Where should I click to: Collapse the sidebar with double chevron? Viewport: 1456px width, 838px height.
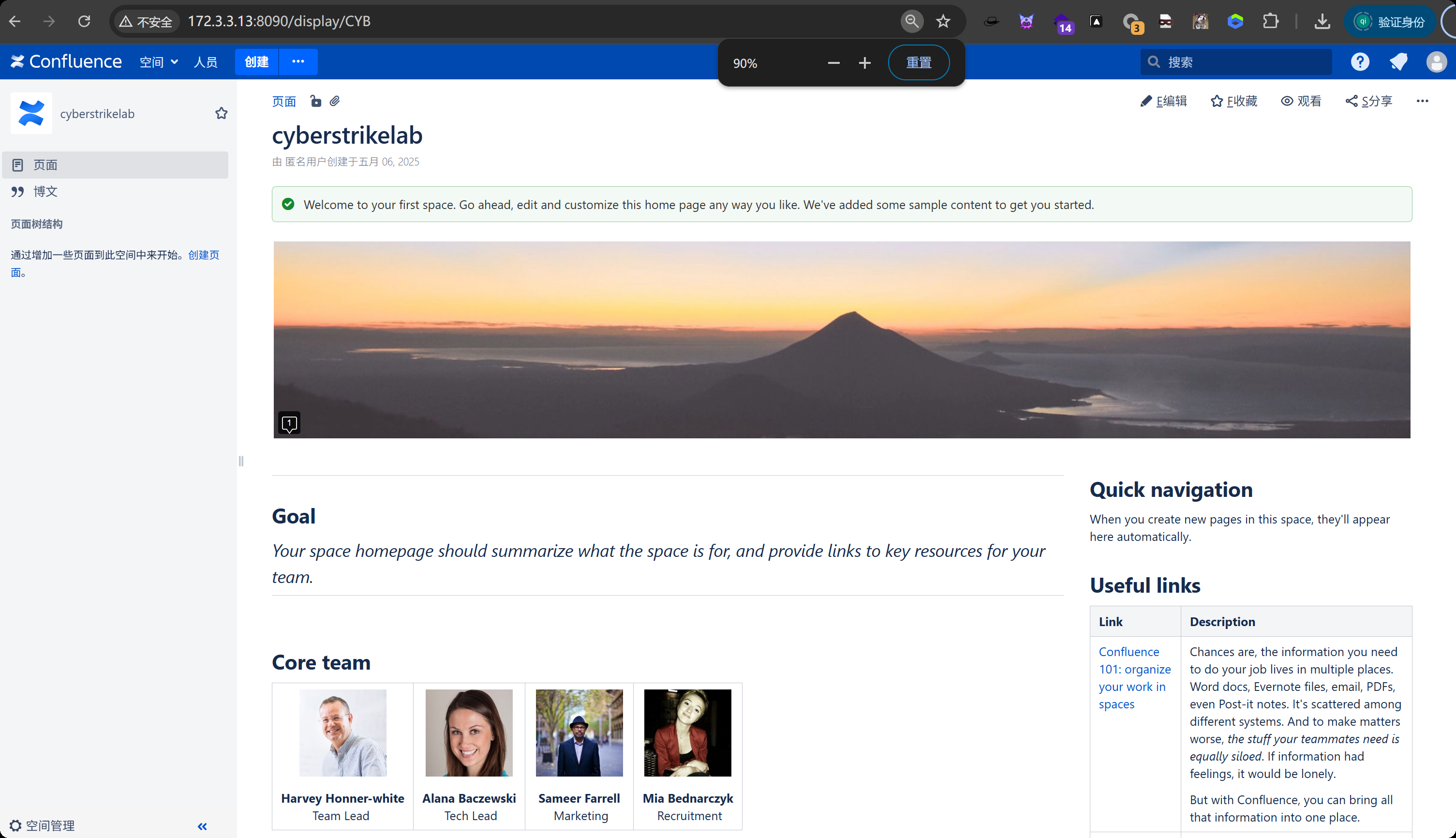203,826
